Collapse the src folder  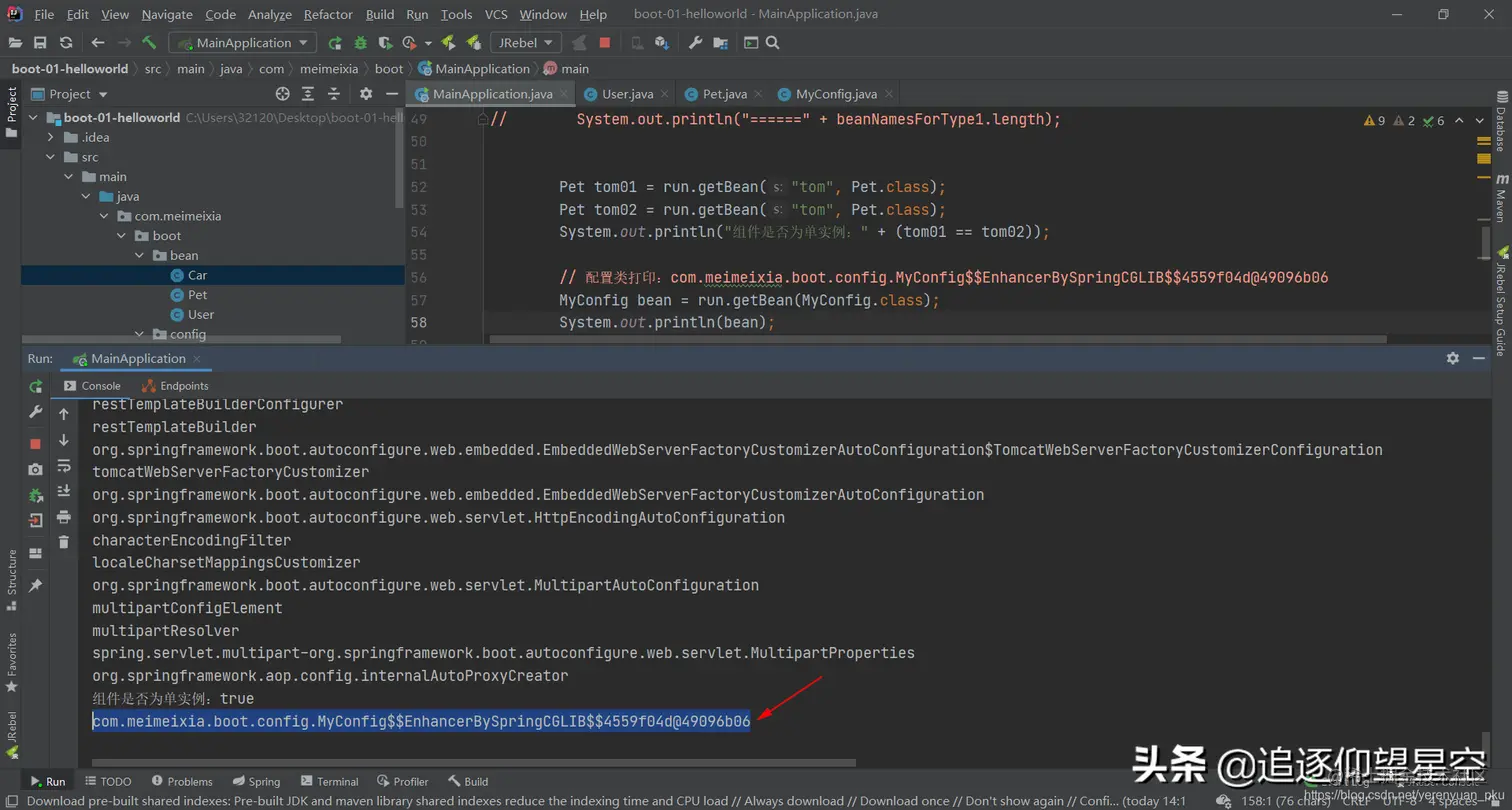tap(50, 157)
